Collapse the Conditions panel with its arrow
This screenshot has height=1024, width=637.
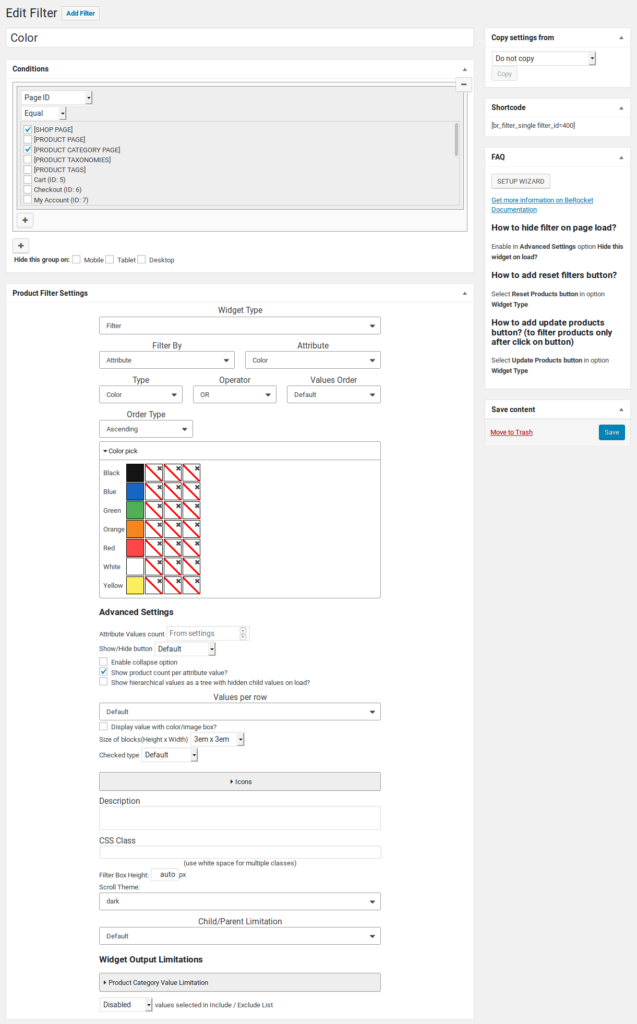[463, 69]
